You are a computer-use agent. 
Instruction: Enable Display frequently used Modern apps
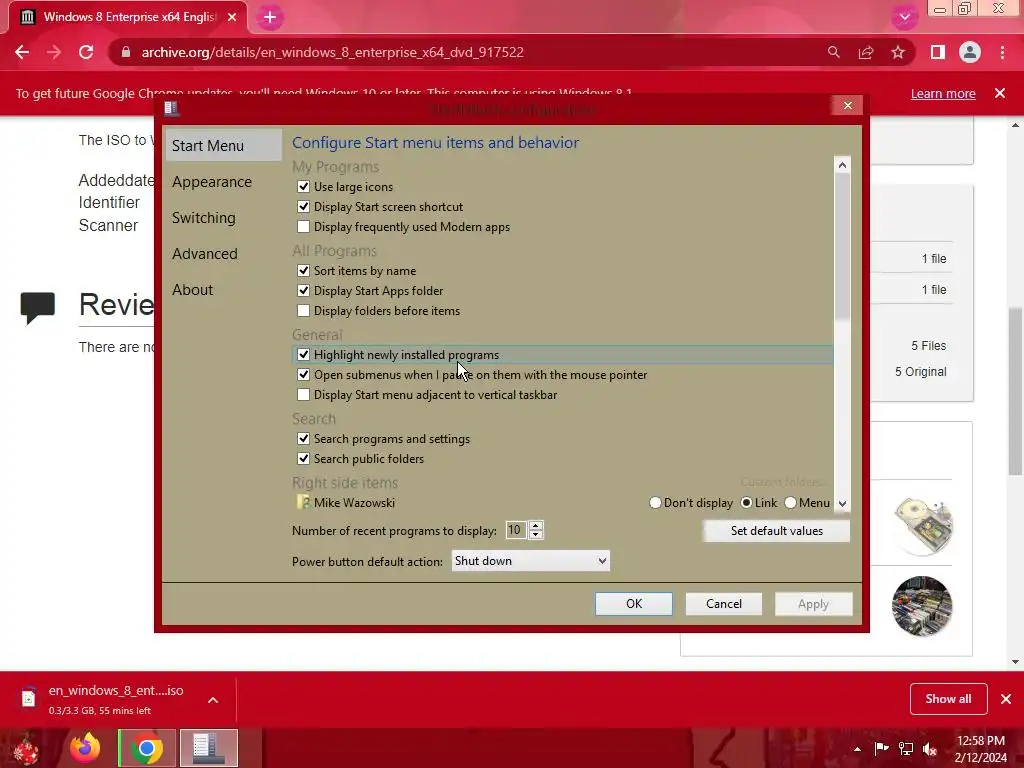point(303,227)
